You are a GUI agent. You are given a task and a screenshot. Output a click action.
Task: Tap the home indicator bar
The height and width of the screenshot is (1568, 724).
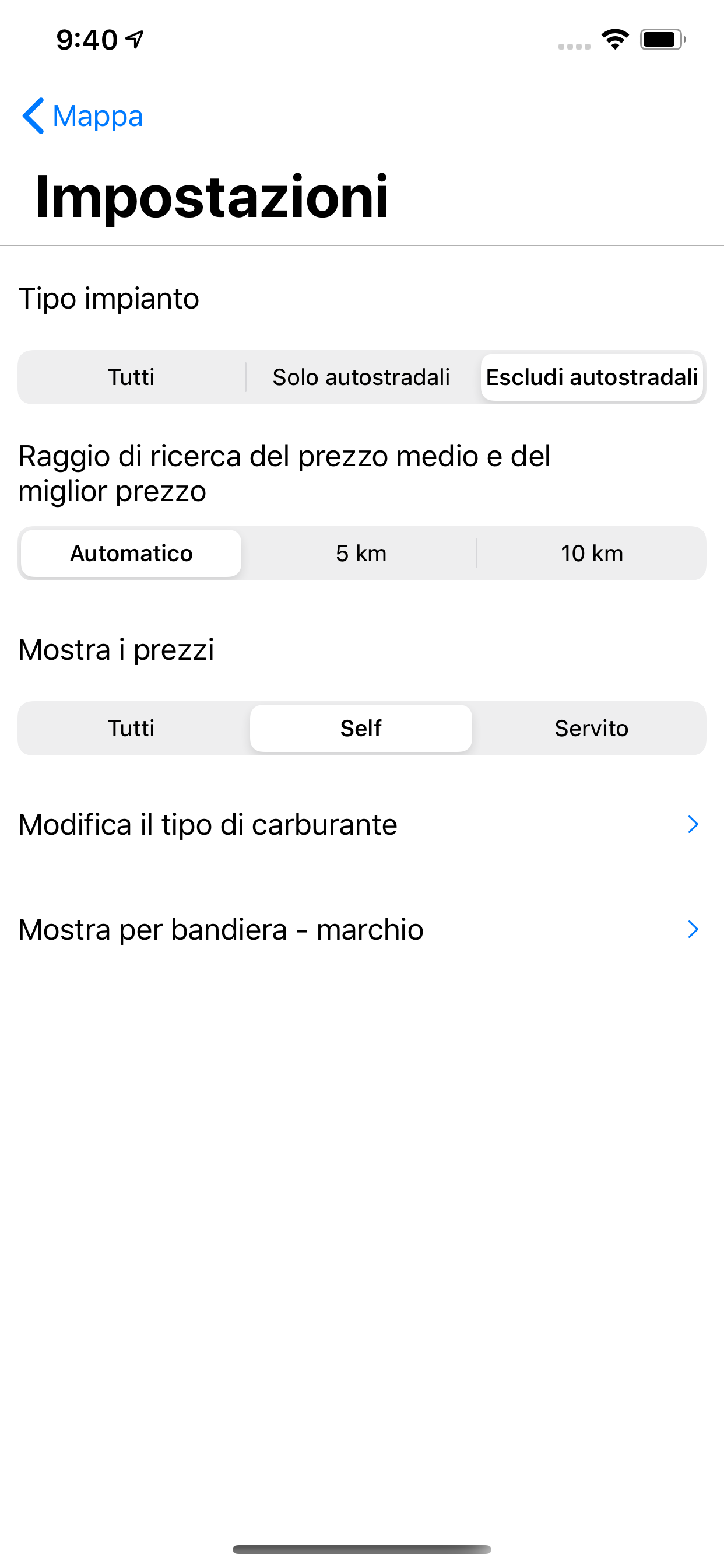[361, 1549]
